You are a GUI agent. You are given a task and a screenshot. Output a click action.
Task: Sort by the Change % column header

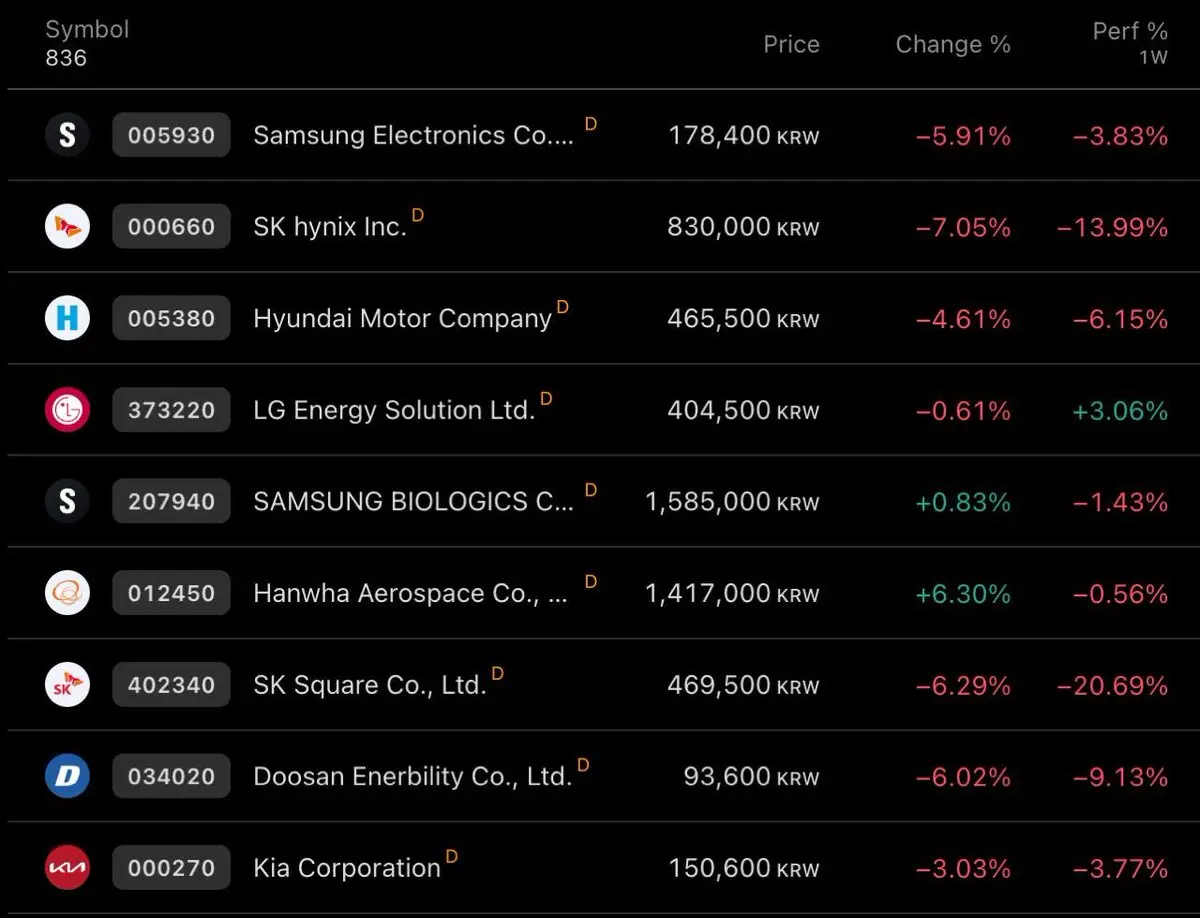952,44
